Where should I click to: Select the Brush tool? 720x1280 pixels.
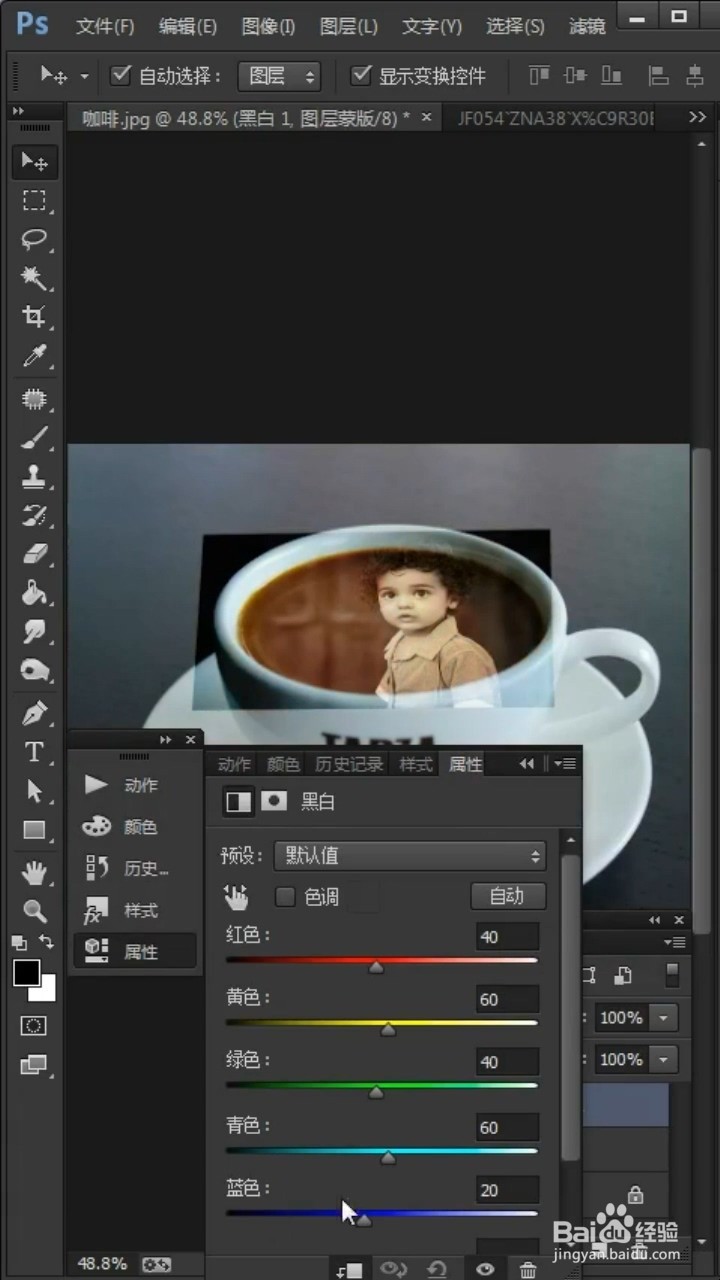(34, 438)
